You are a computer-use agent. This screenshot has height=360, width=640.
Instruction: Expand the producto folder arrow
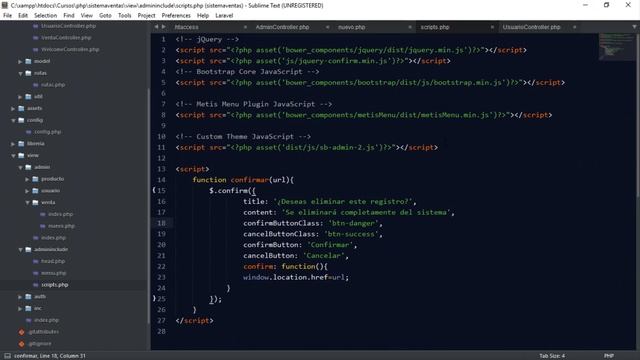click(27, 179)
